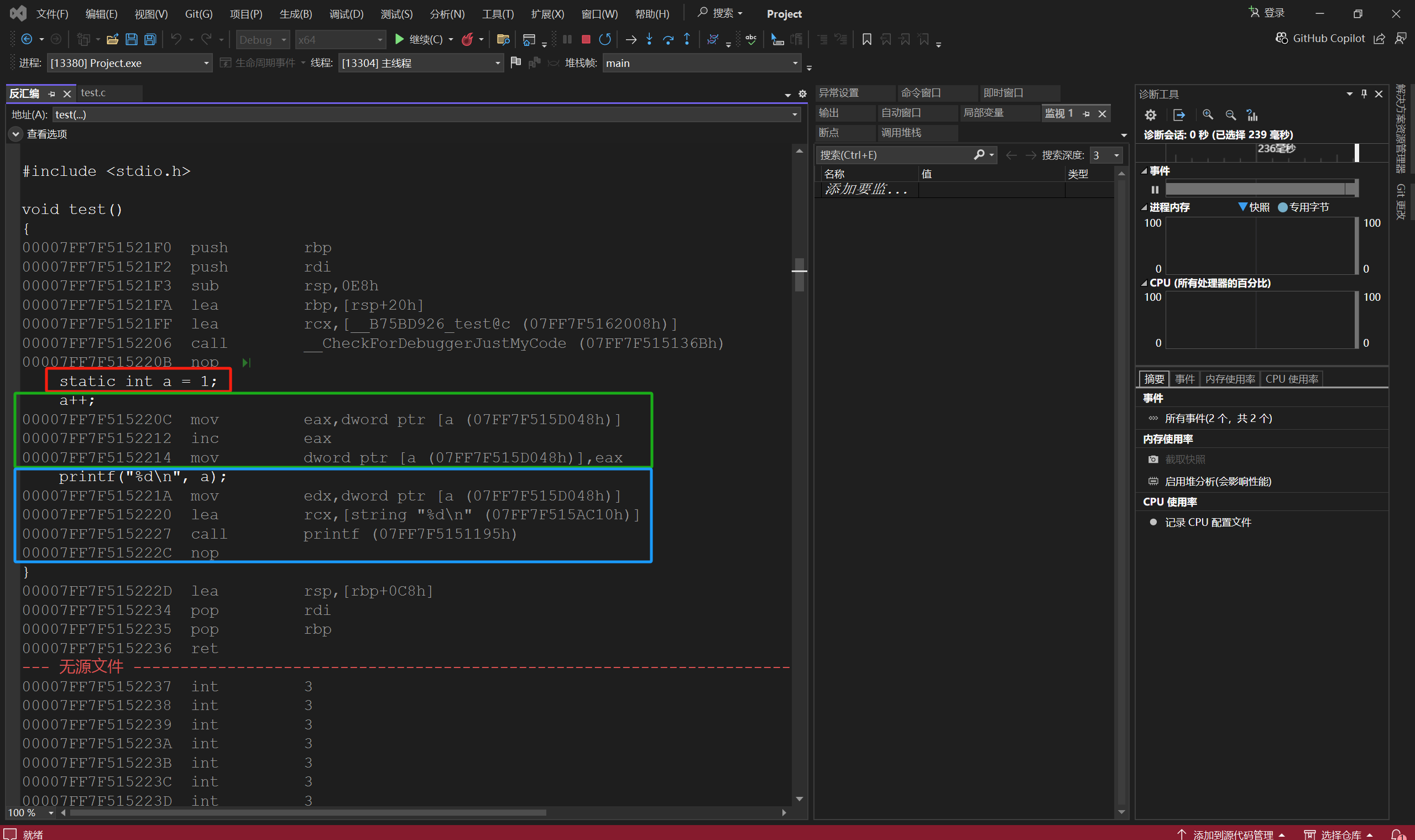Toggle the 快照 snapshot legend marker

pyautogui.click(x=1242, y=207)
